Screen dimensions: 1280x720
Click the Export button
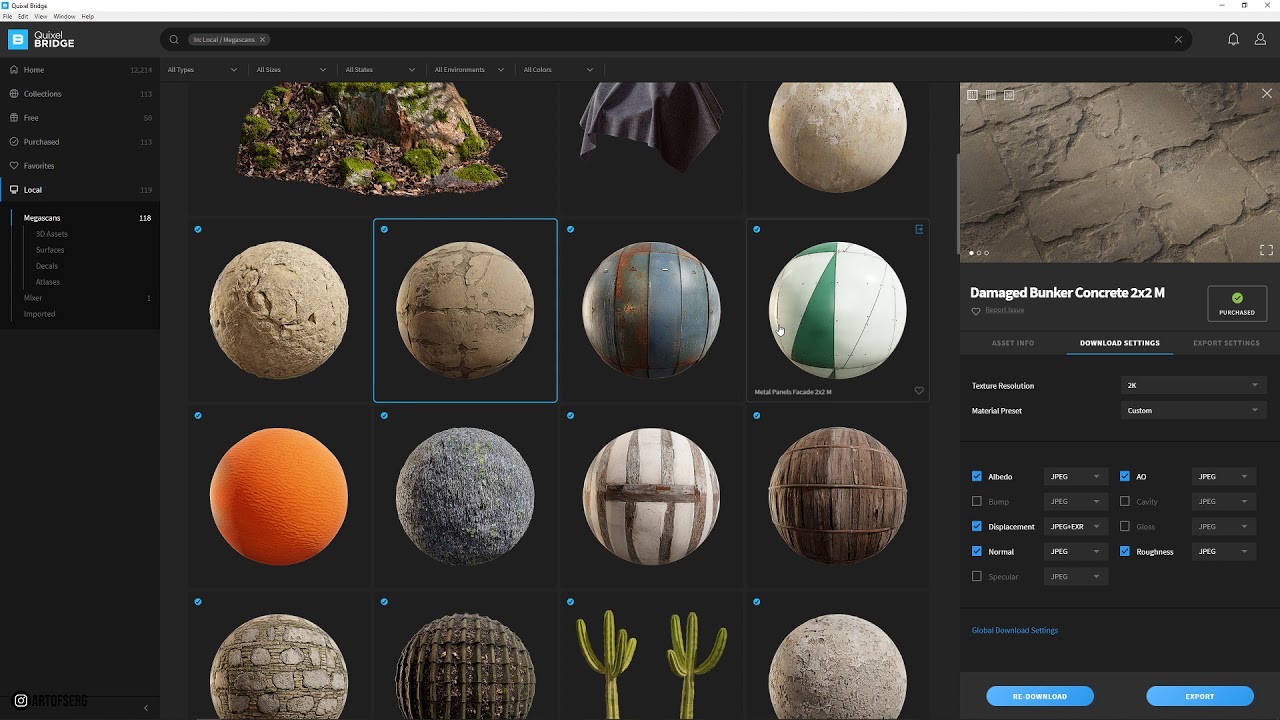(x=1200, y=696)
